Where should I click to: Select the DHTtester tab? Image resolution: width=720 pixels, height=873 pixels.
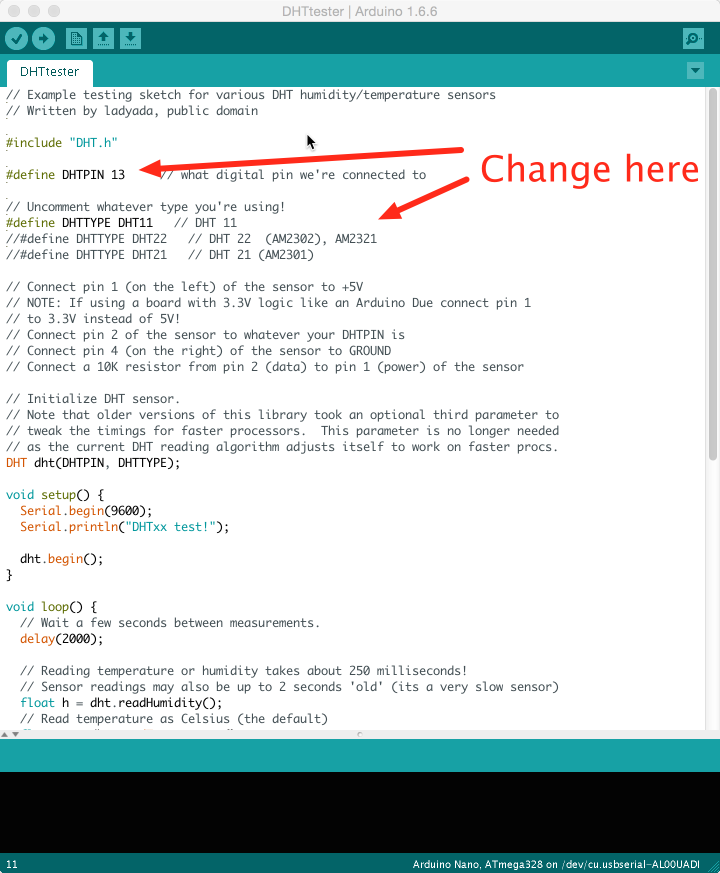click(49, 72)
